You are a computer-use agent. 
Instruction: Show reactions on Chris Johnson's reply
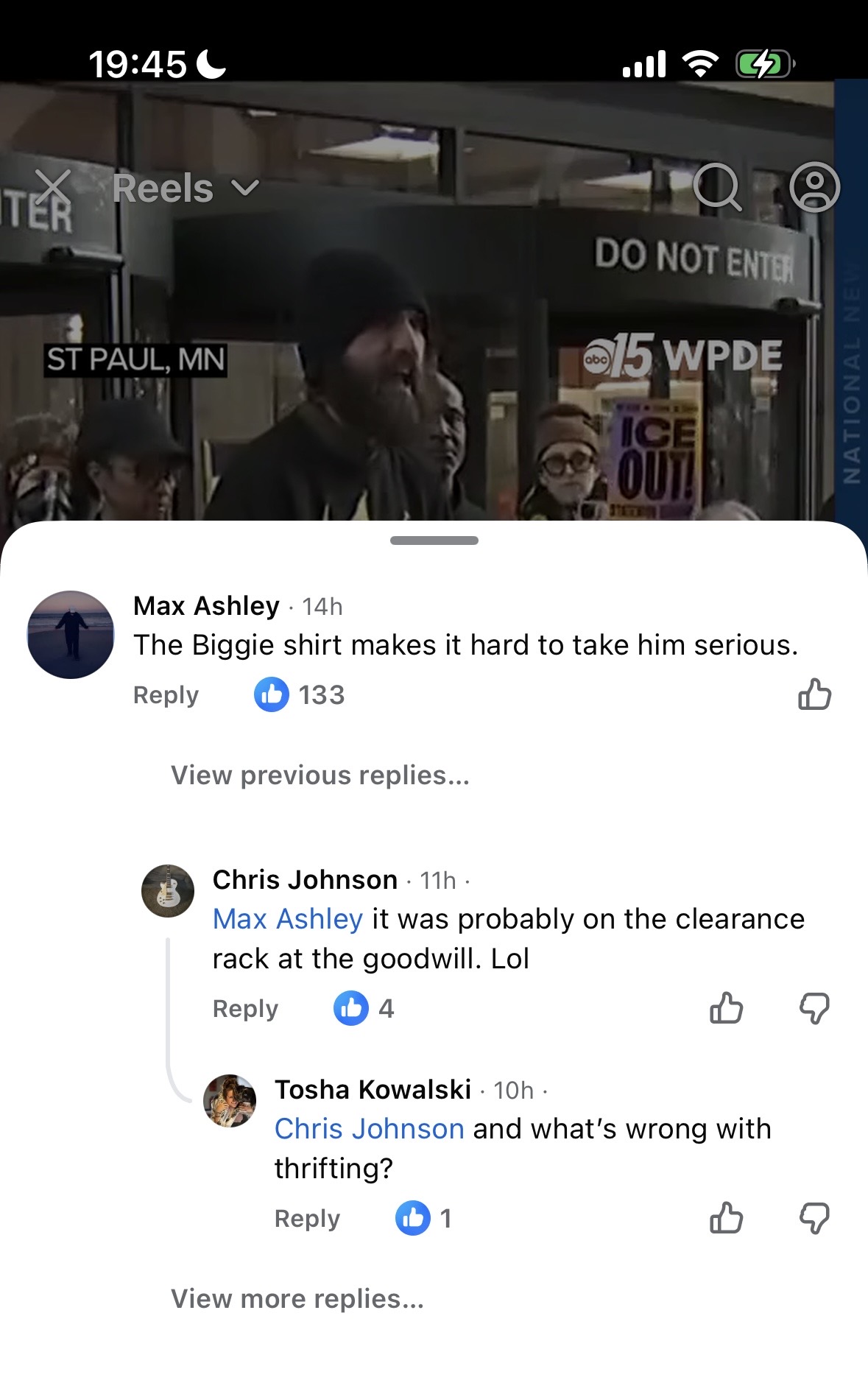364,1008
